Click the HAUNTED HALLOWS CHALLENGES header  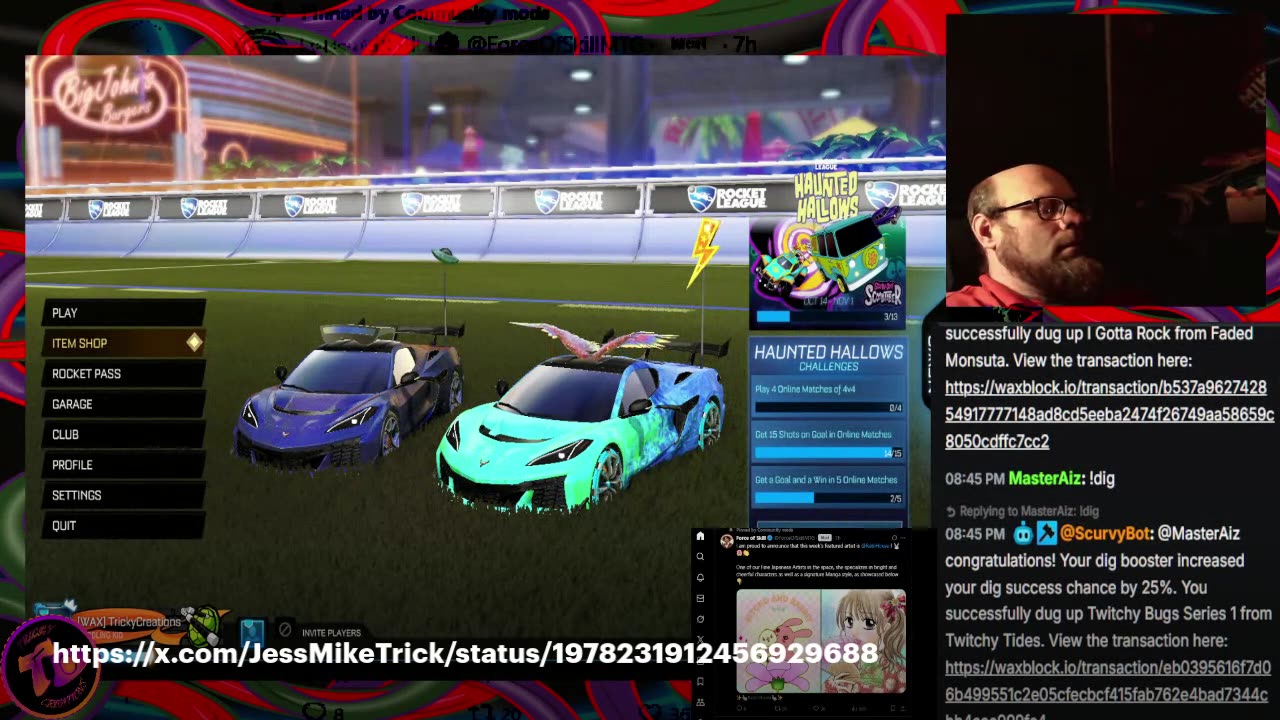pos(828,358)
